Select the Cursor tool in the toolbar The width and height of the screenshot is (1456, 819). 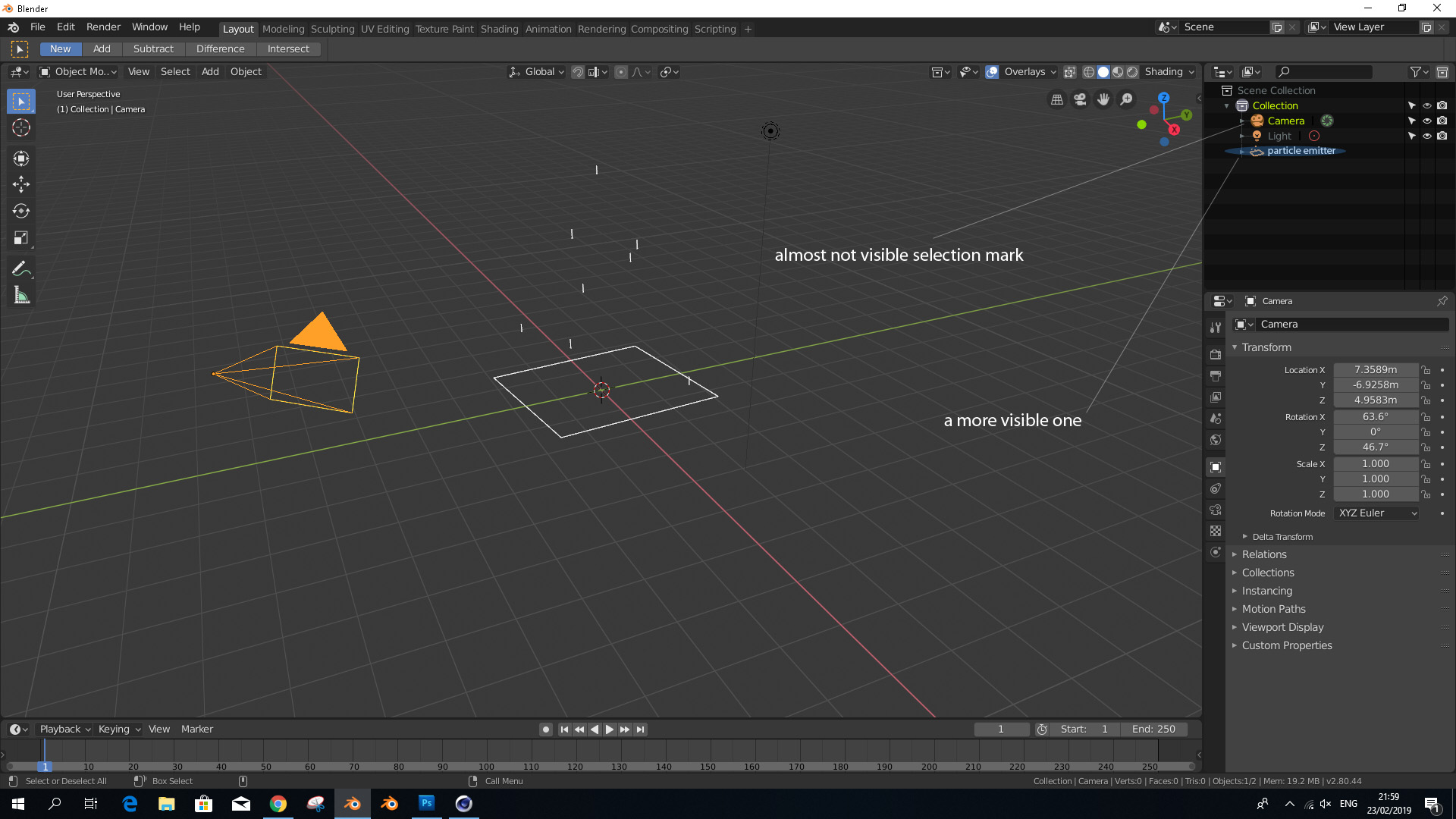point(21,127)
